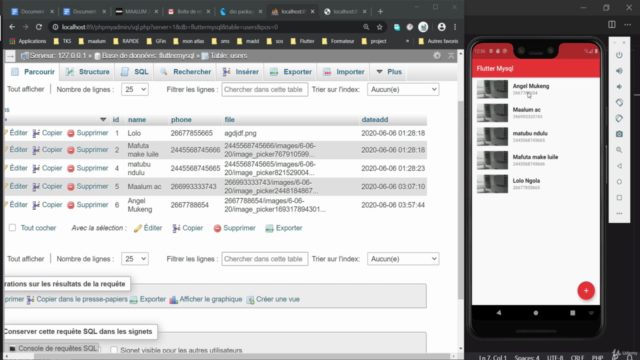Expand column options triangle before id header
The image size is (640, 360).
(x=103, y=120)
